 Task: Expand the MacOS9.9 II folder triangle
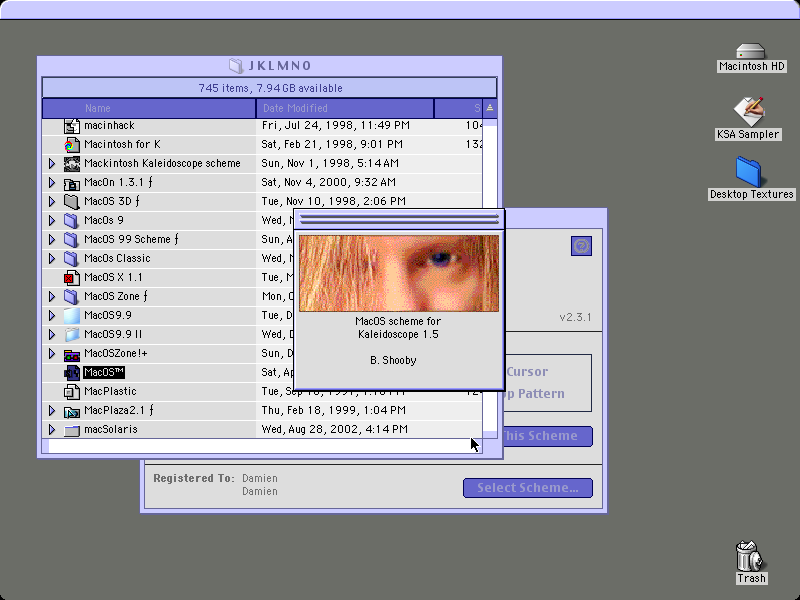pos(52,334)
